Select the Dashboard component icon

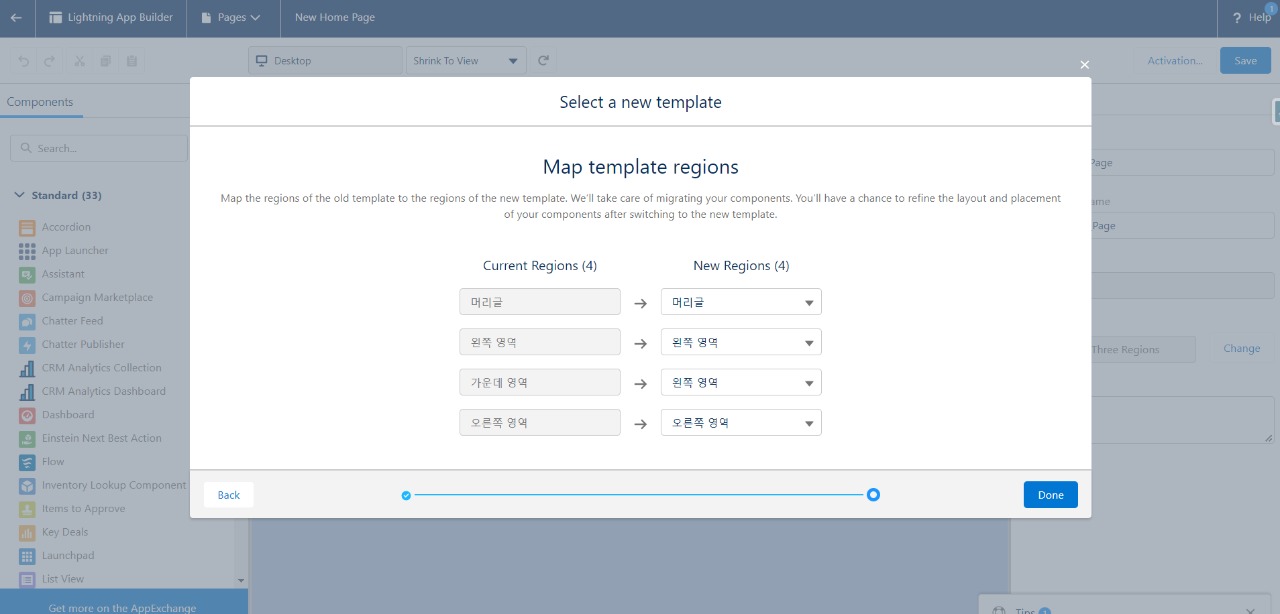(x=27, y=414)
